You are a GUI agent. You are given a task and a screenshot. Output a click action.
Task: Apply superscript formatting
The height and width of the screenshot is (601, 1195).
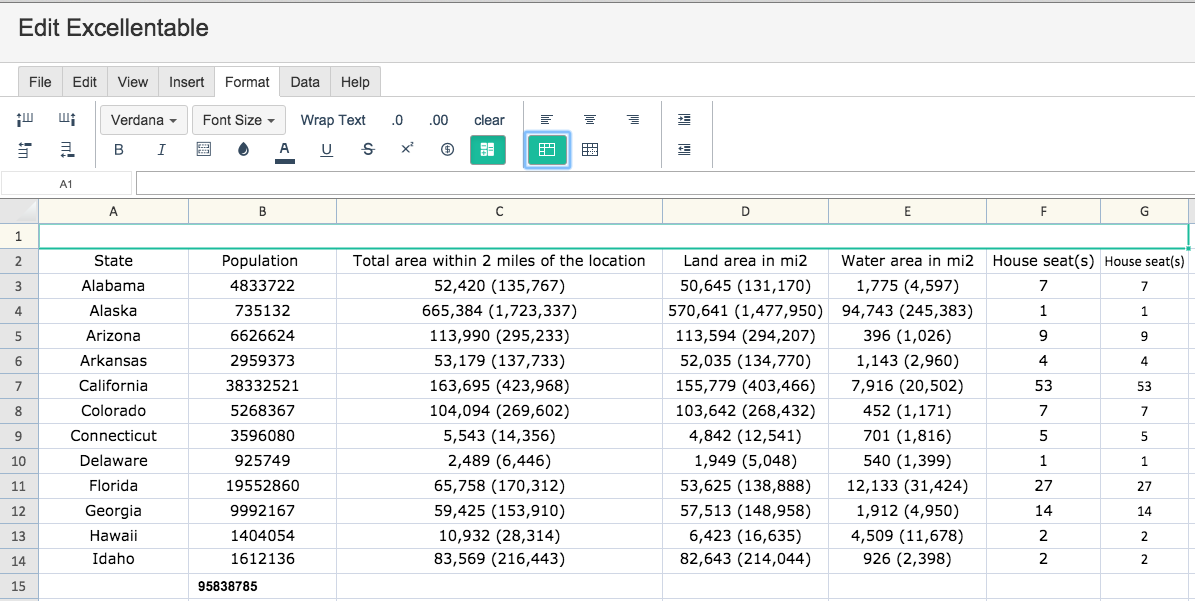click(x=407, y=149)
